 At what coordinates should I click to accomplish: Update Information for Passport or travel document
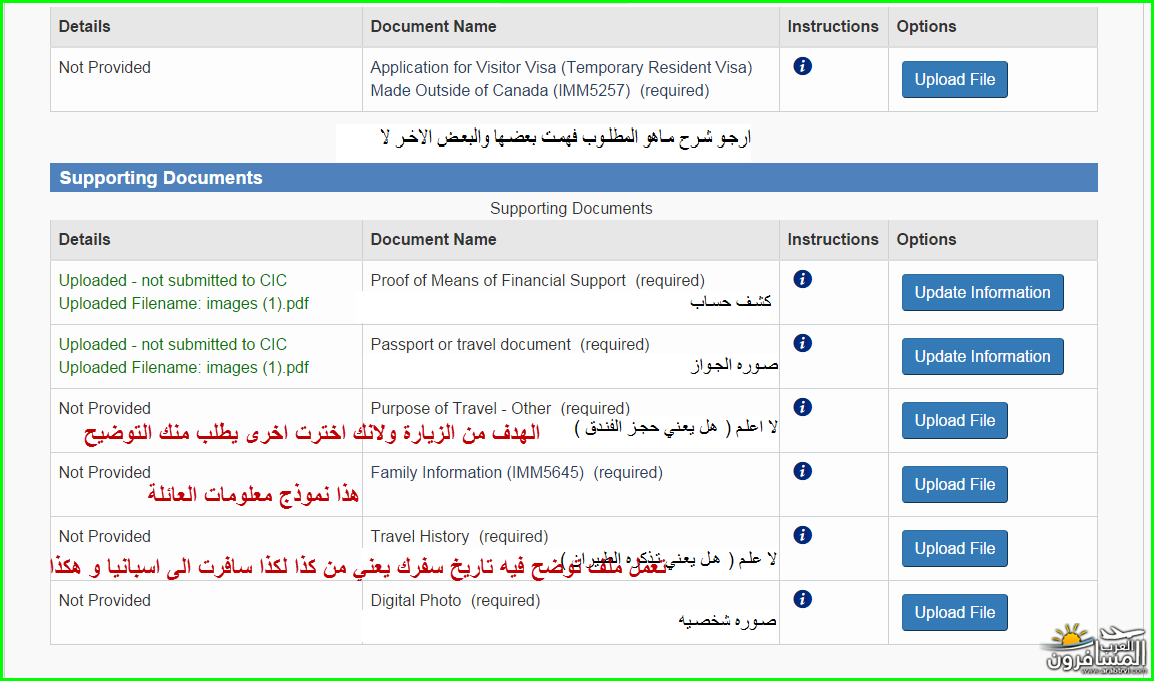983,356
